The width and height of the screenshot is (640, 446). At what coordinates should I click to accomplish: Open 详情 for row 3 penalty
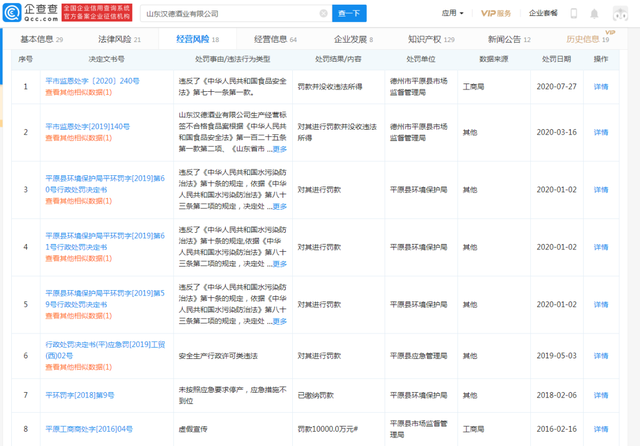(601, 190)
